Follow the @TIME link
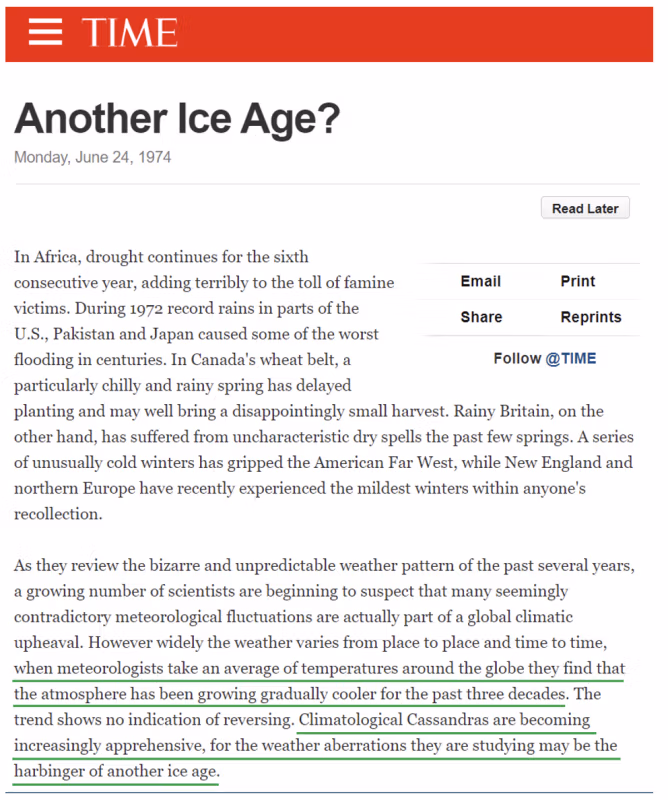 [570, 358]
